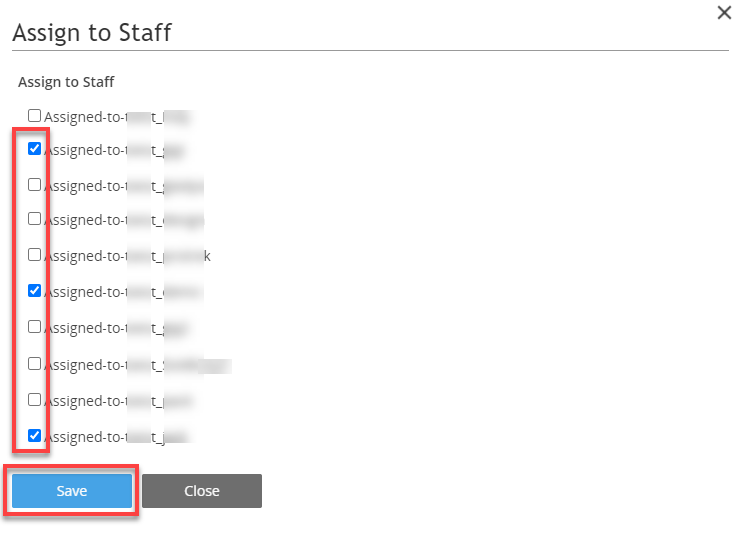Select the label text ending in letter k

128,256
